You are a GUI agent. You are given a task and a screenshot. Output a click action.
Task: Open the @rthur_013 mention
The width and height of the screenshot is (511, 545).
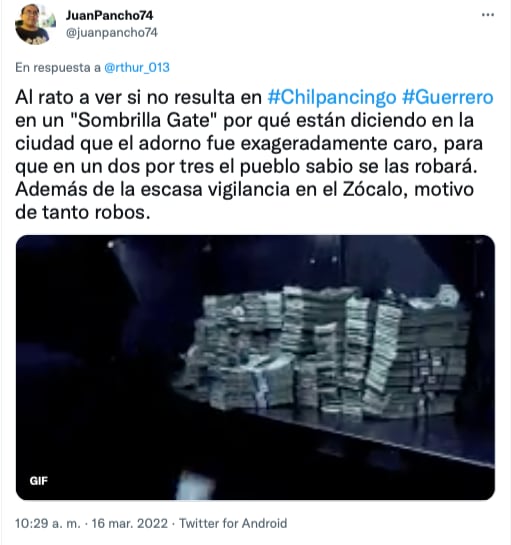coord(137,67)
